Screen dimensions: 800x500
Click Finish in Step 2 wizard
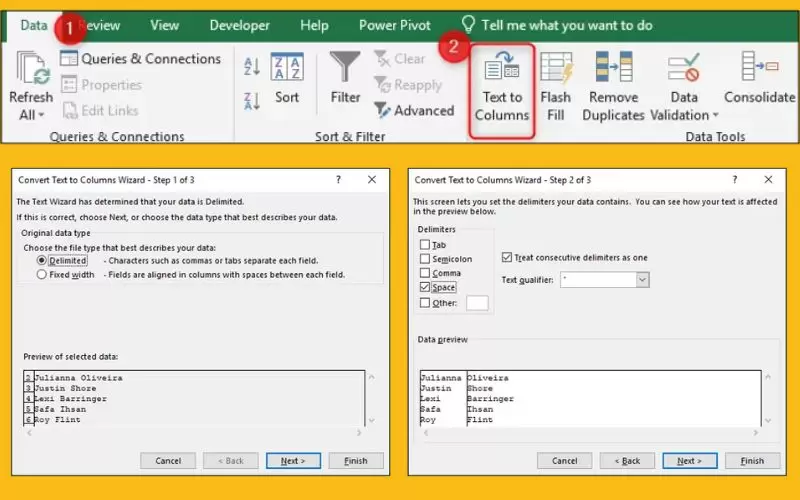[752, 461]
